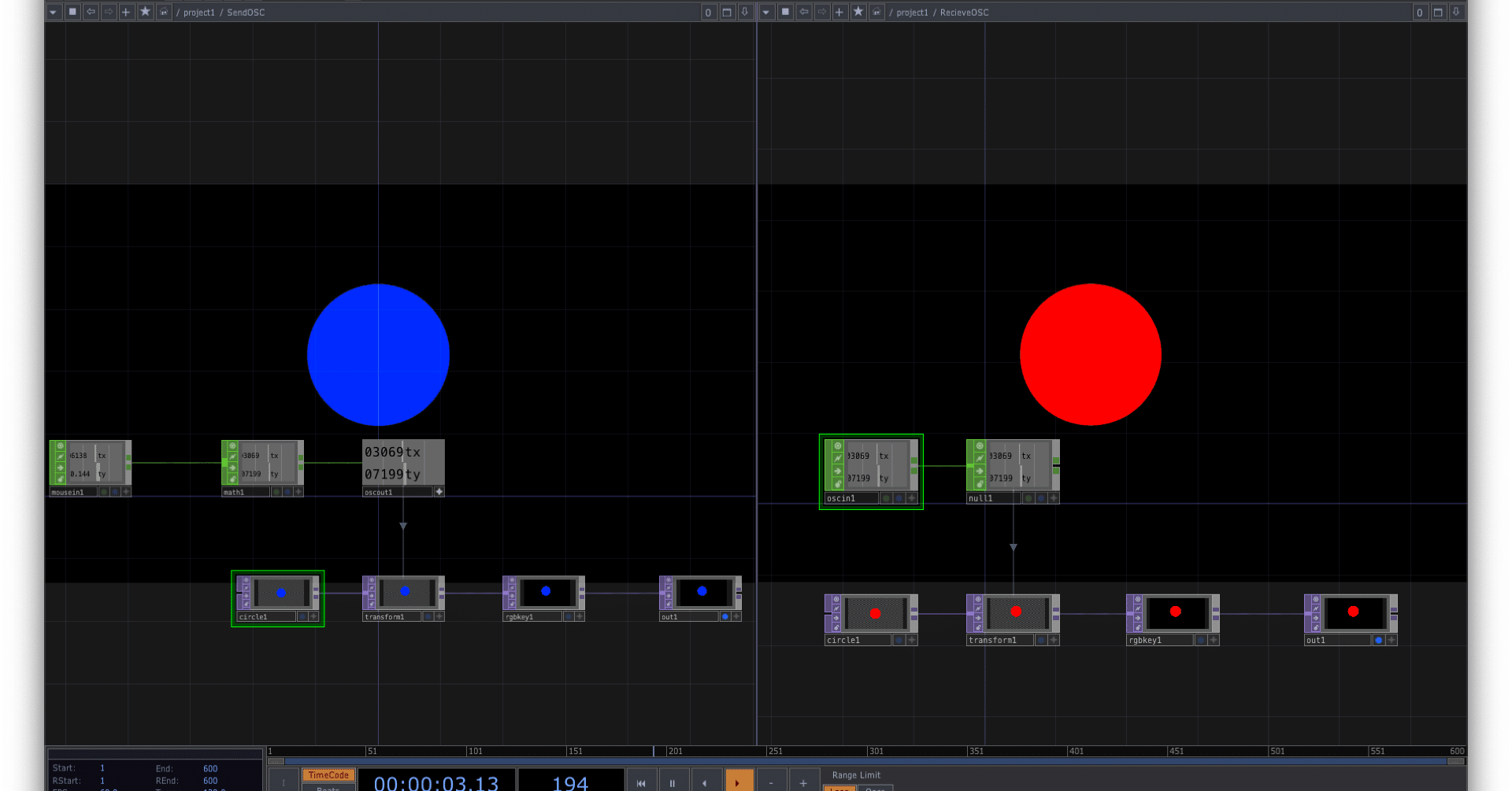Select 'RecieveOSC' path segment

pos(964,13)
